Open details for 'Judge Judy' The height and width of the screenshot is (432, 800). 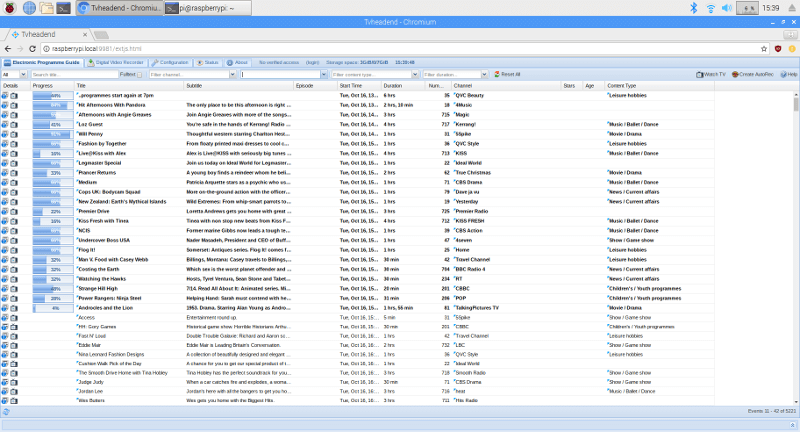[5, 382]
